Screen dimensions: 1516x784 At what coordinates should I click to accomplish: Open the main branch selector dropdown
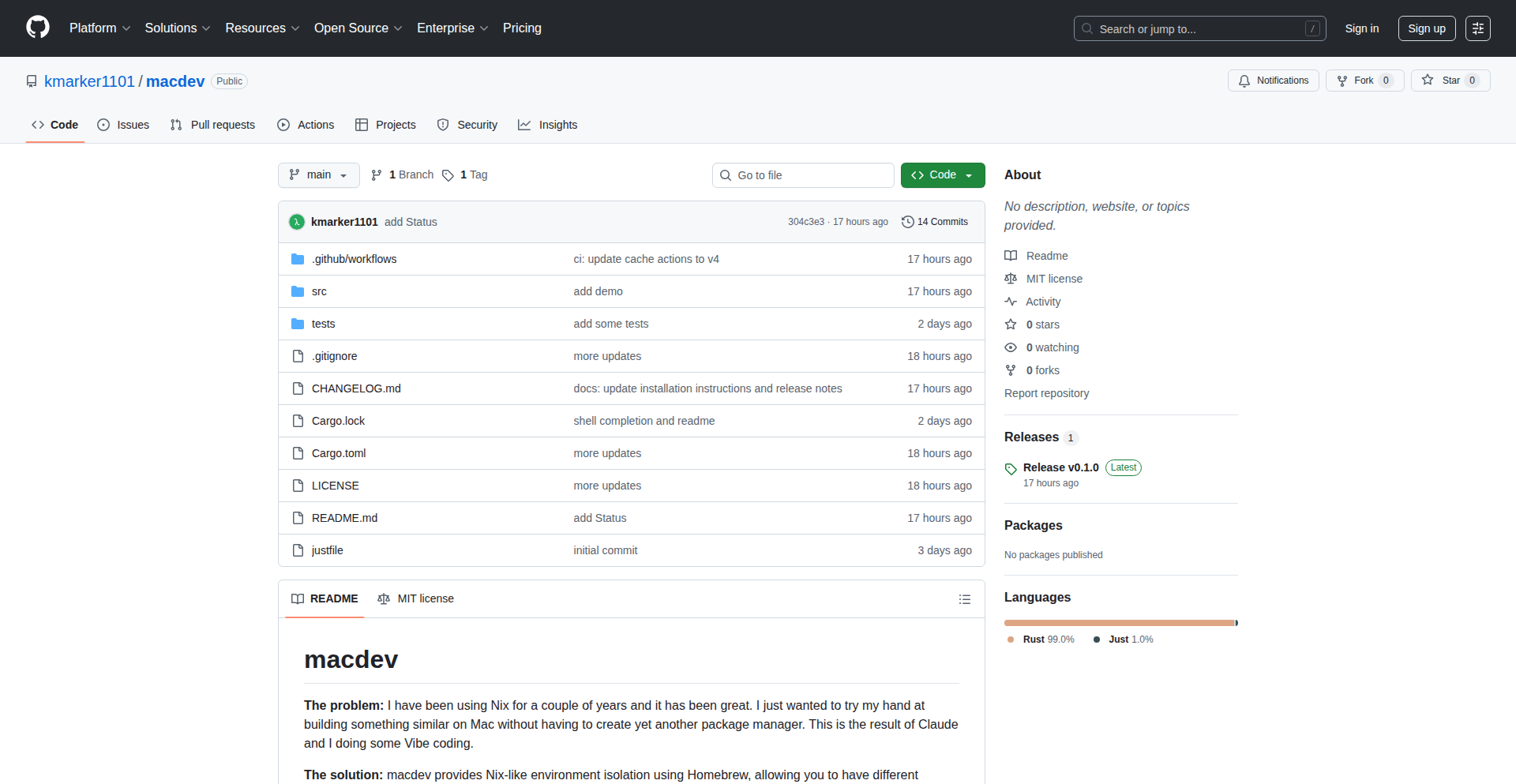318,174
